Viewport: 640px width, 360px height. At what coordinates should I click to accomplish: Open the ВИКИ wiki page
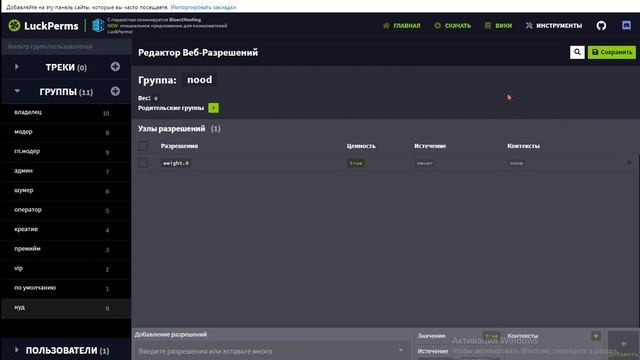(x=498, y=26)
